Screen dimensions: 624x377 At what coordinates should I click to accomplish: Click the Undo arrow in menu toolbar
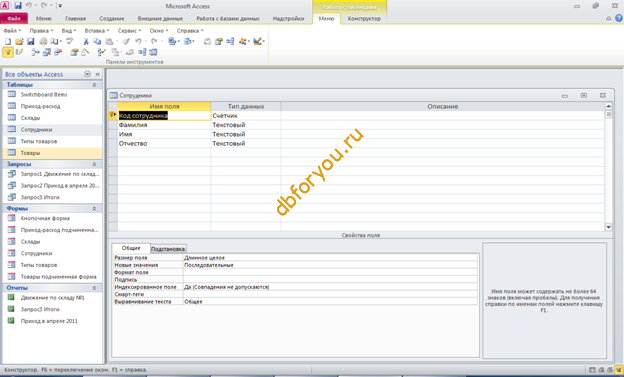[138, 41]
